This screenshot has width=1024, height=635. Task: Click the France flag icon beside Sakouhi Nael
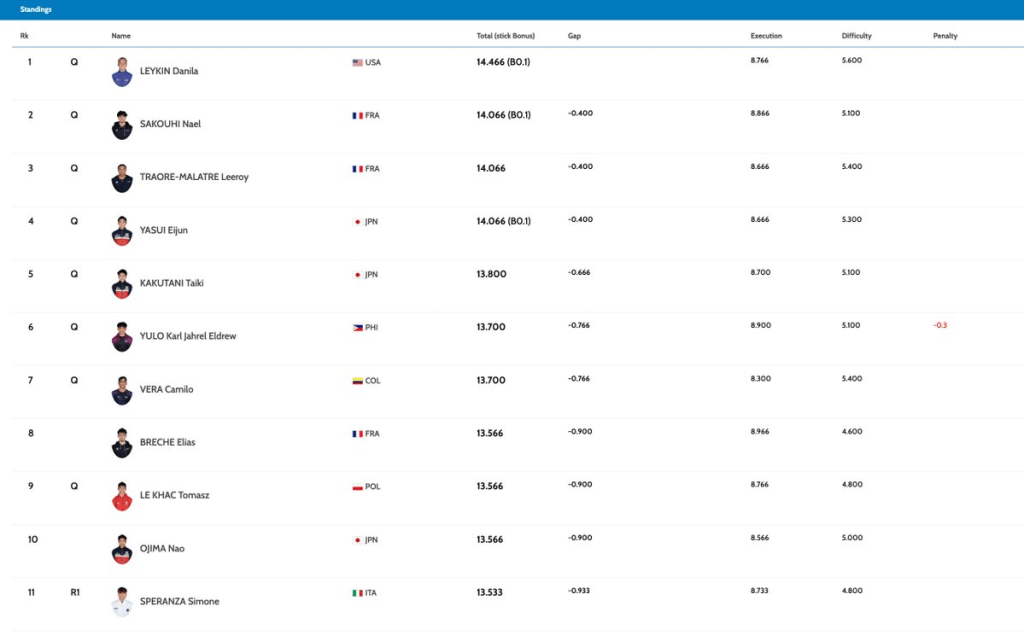coord(357,115)
